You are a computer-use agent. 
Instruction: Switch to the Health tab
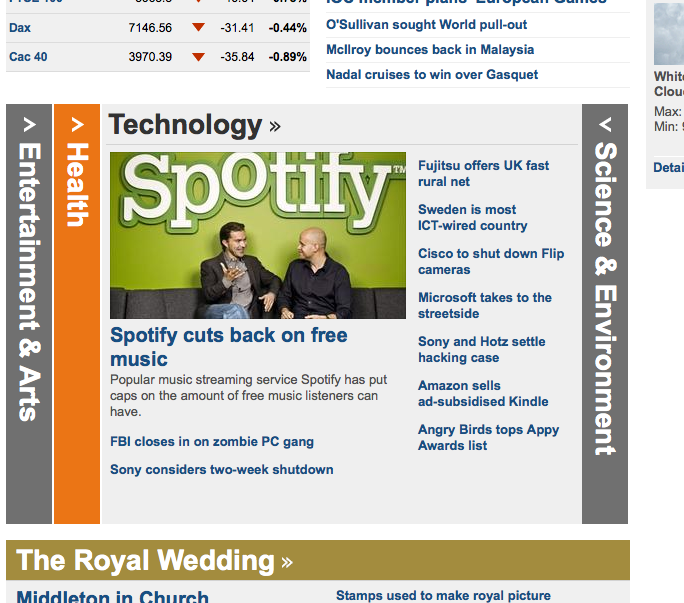click(77, 313)
